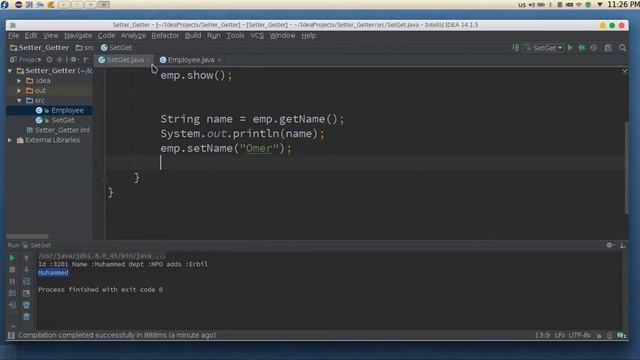The height and width of the screenshot is (360, 640).
Task: Click the exit icon in Run panel
Action: click(12, 304)
